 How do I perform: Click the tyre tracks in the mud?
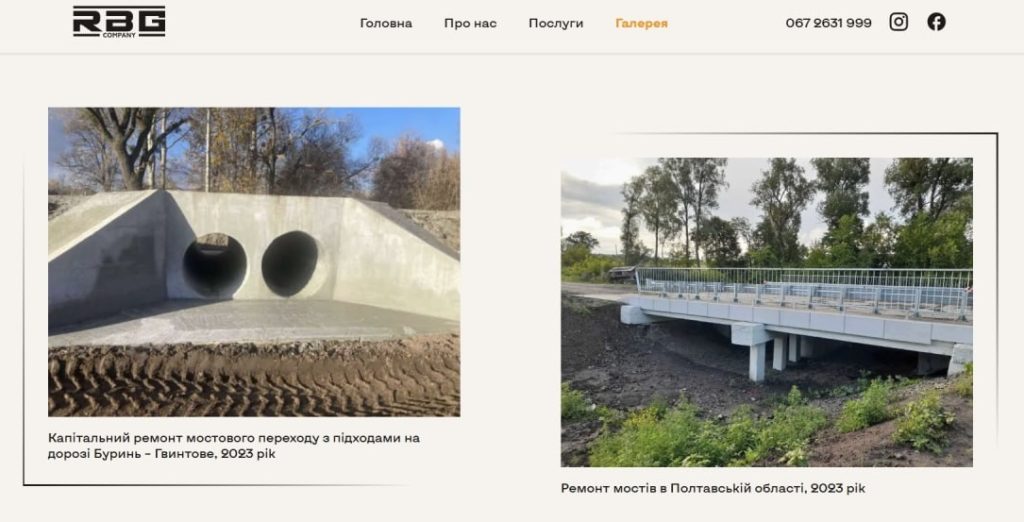pos(254,378)
